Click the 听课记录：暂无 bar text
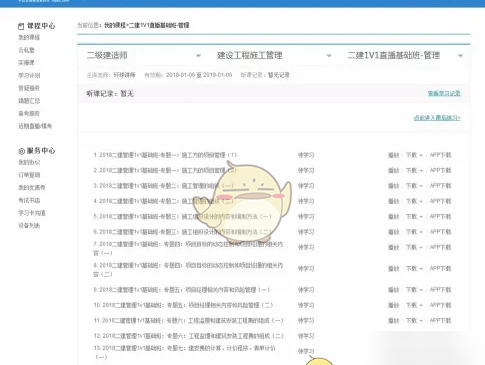The image size is (485, 365). click(110, 94)
